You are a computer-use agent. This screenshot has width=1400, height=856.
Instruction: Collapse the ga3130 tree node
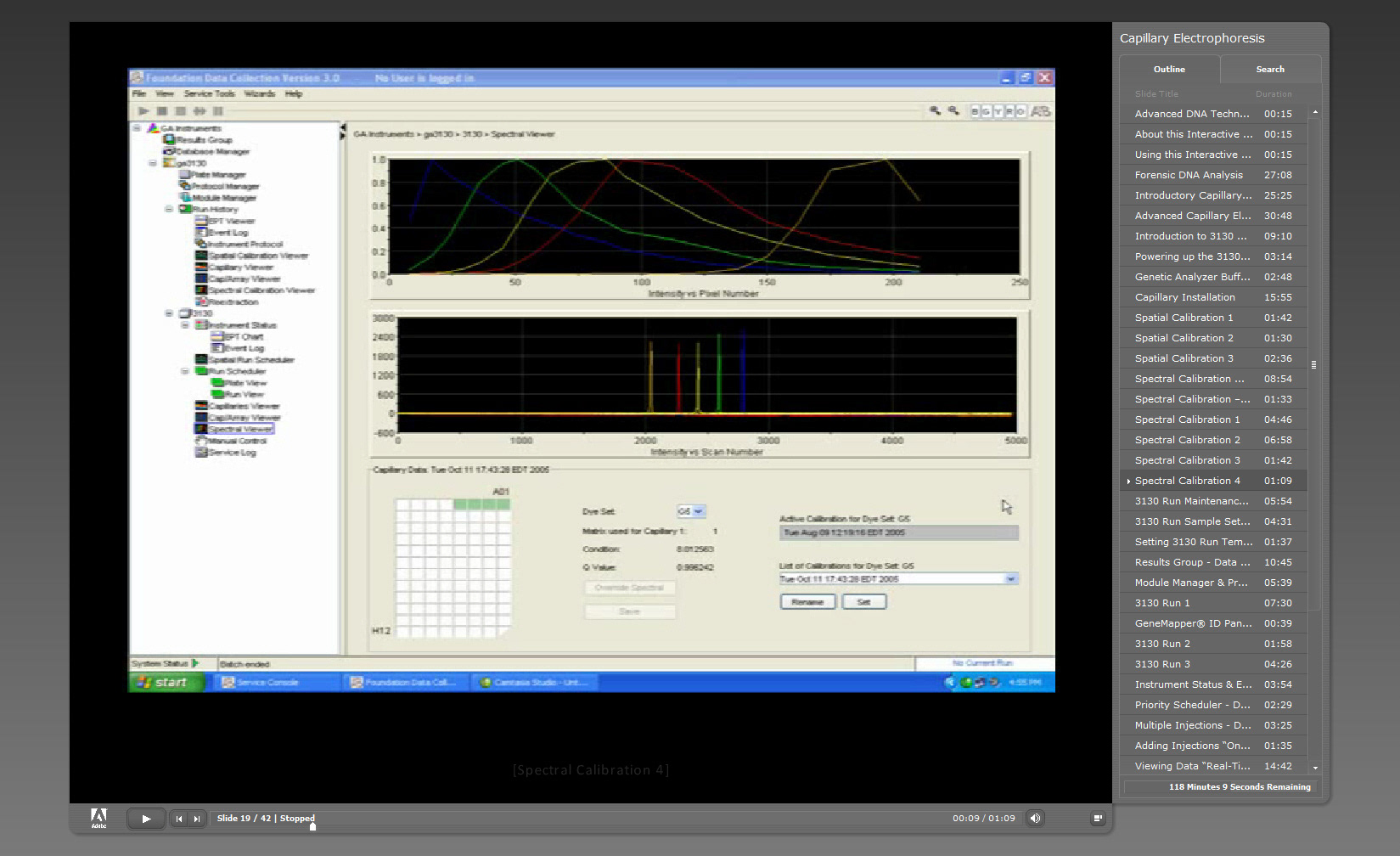click(x=153, y=163)
